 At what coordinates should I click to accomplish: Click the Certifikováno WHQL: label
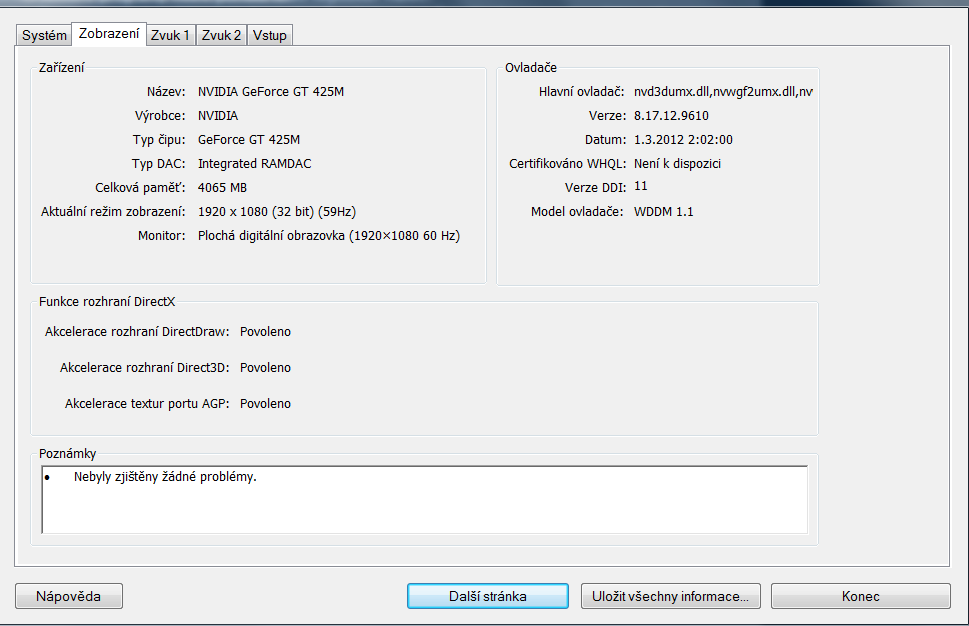567,164
